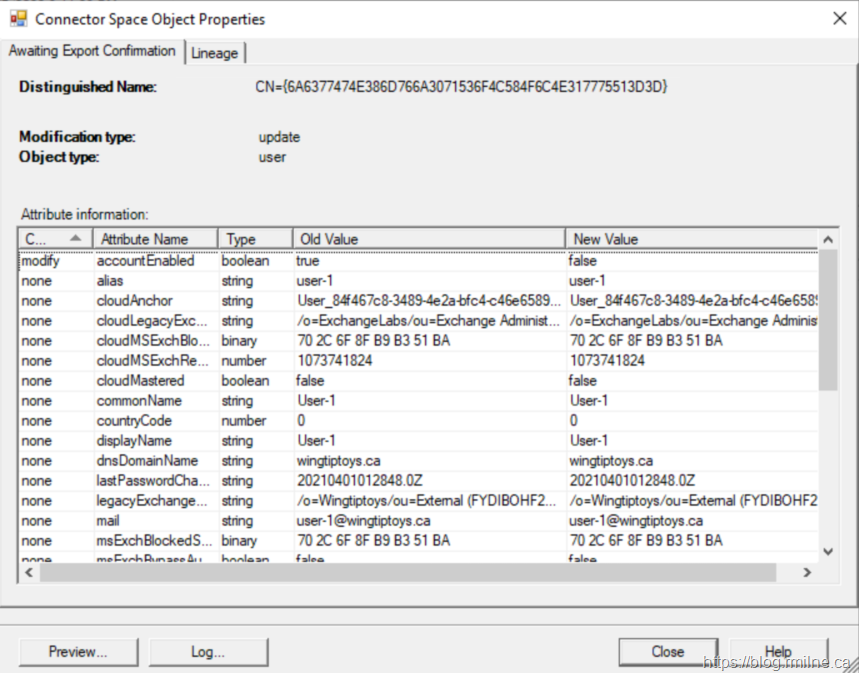Sort by the Attribute Name column header
The image size is (859, 673).
[155, 239]
